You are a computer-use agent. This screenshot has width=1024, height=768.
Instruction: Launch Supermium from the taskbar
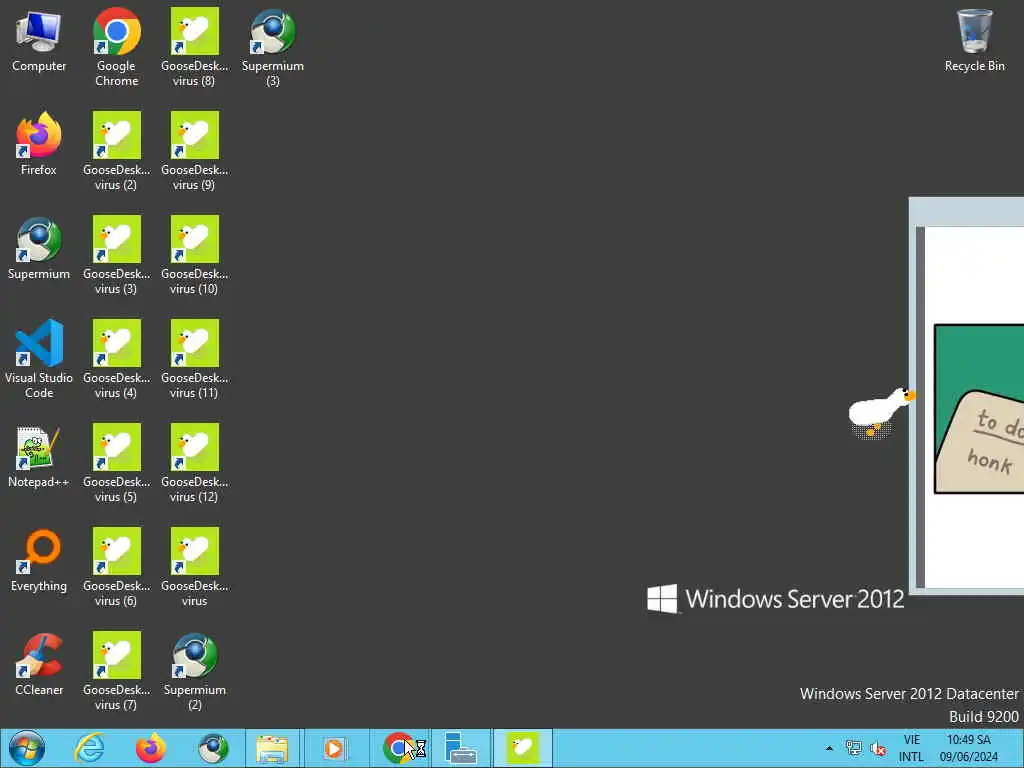click(x=213, y=748)
